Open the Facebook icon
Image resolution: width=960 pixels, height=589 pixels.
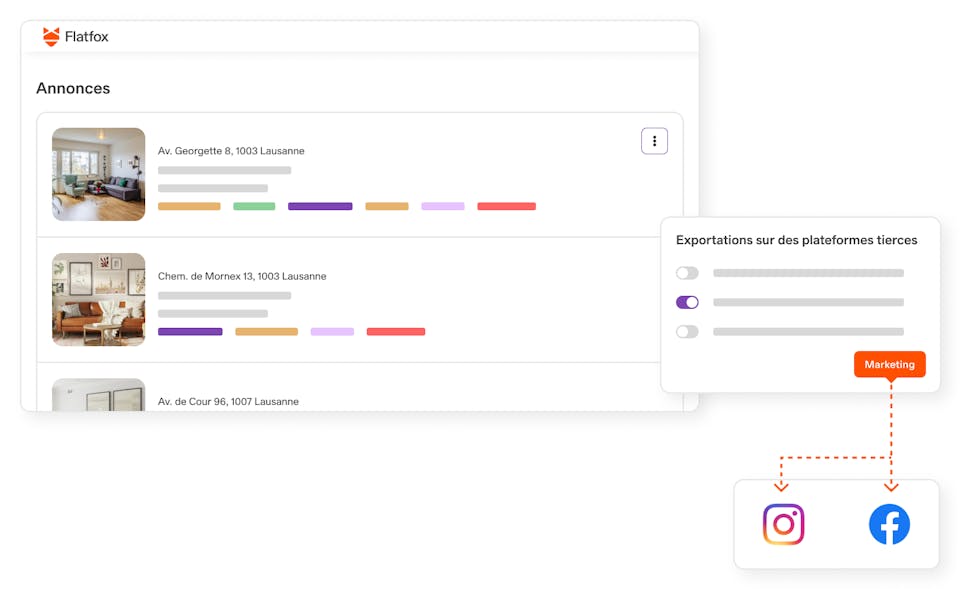pos(889,524)
